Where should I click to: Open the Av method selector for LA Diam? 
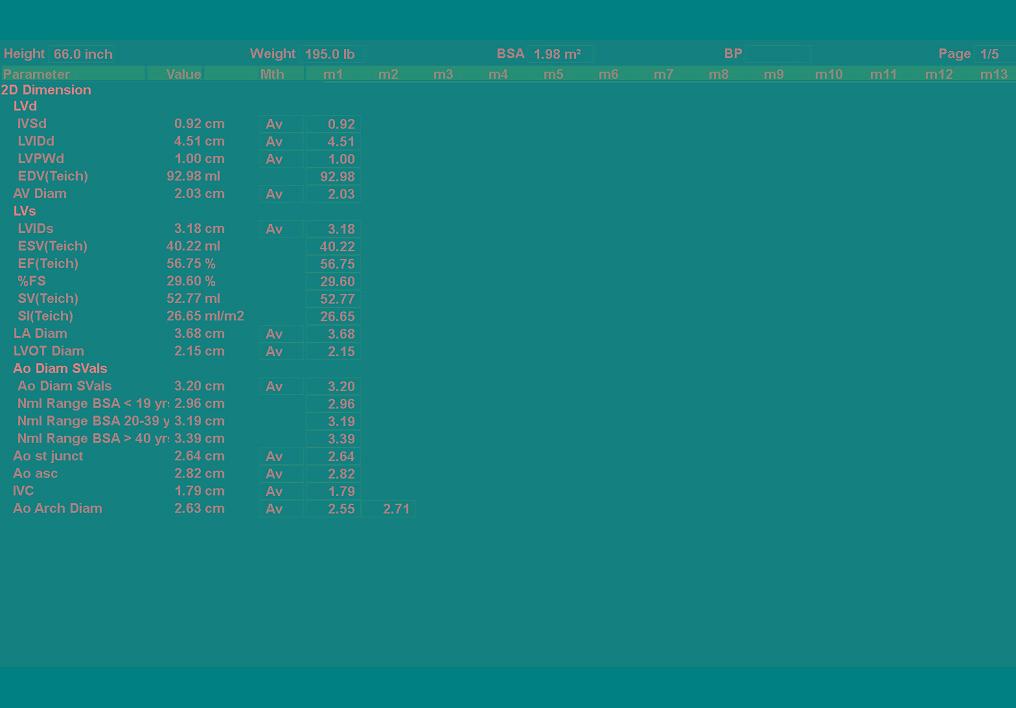click(279, 334)
